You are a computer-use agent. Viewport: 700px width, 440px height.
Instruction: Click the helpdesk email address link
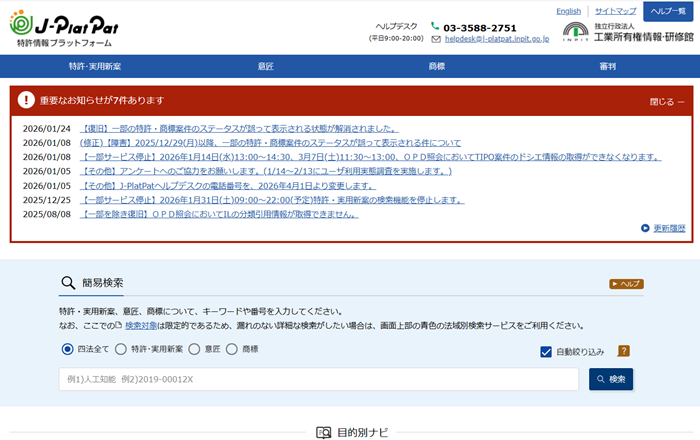pos(497,39)
